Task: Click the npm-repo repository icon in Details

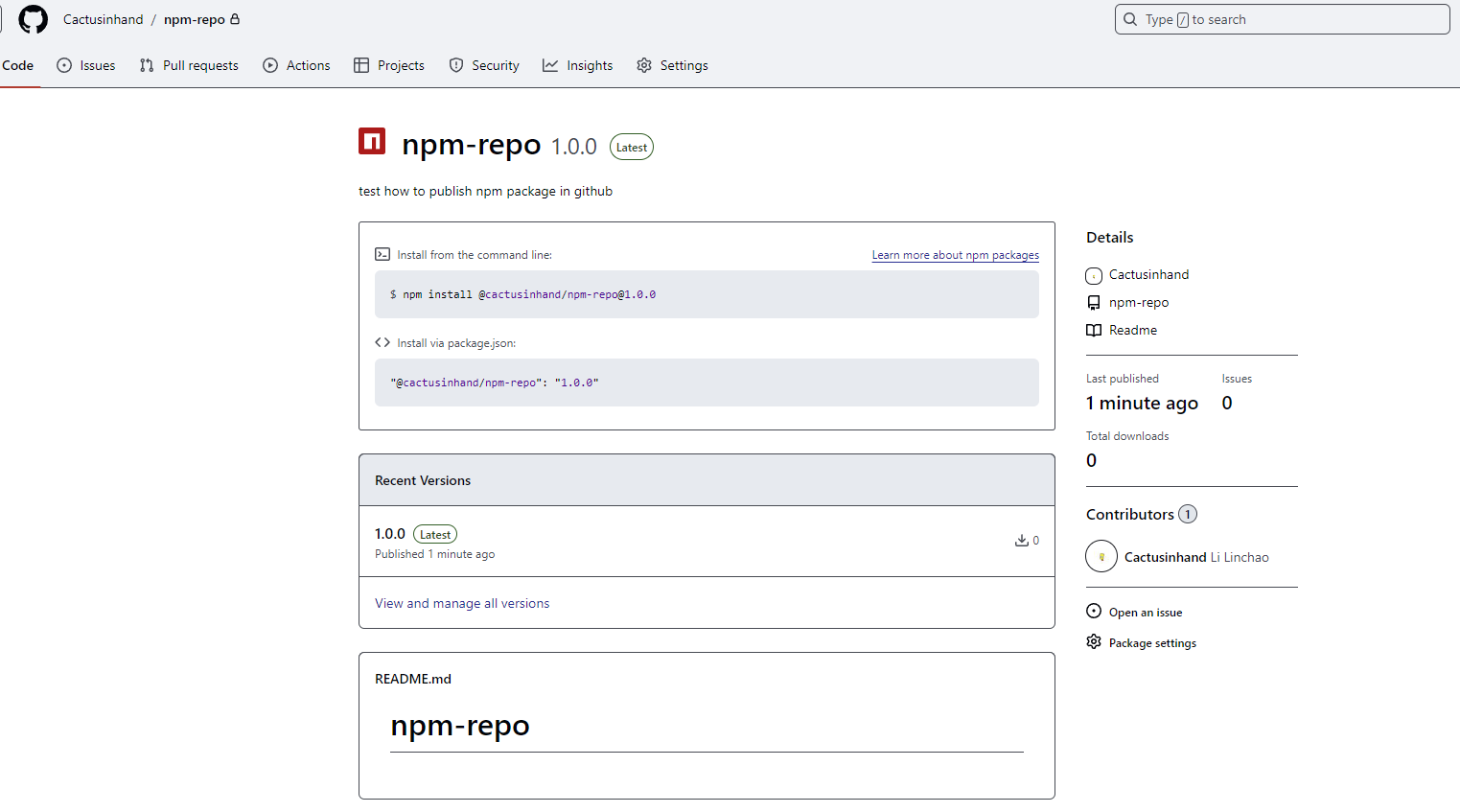Action: coord(1094,303)
